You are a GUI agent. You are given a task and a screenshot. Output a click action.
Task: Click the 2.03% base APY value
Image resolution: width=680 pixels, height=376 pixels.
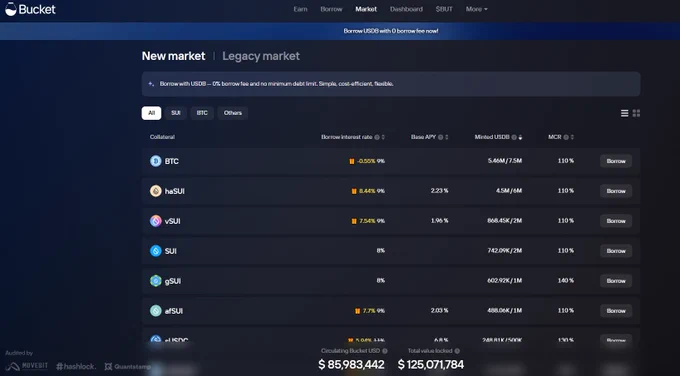pos(439,311)
